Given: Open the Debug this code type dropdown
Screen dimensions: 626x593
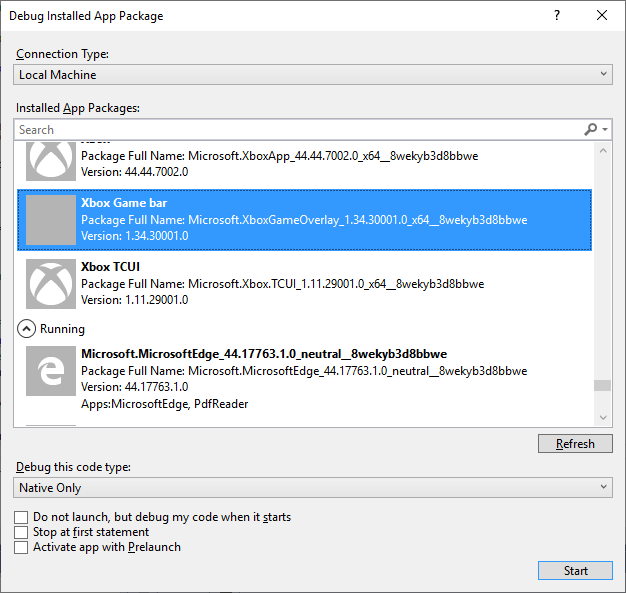Looking at the screenshot, I should [313, 488].
